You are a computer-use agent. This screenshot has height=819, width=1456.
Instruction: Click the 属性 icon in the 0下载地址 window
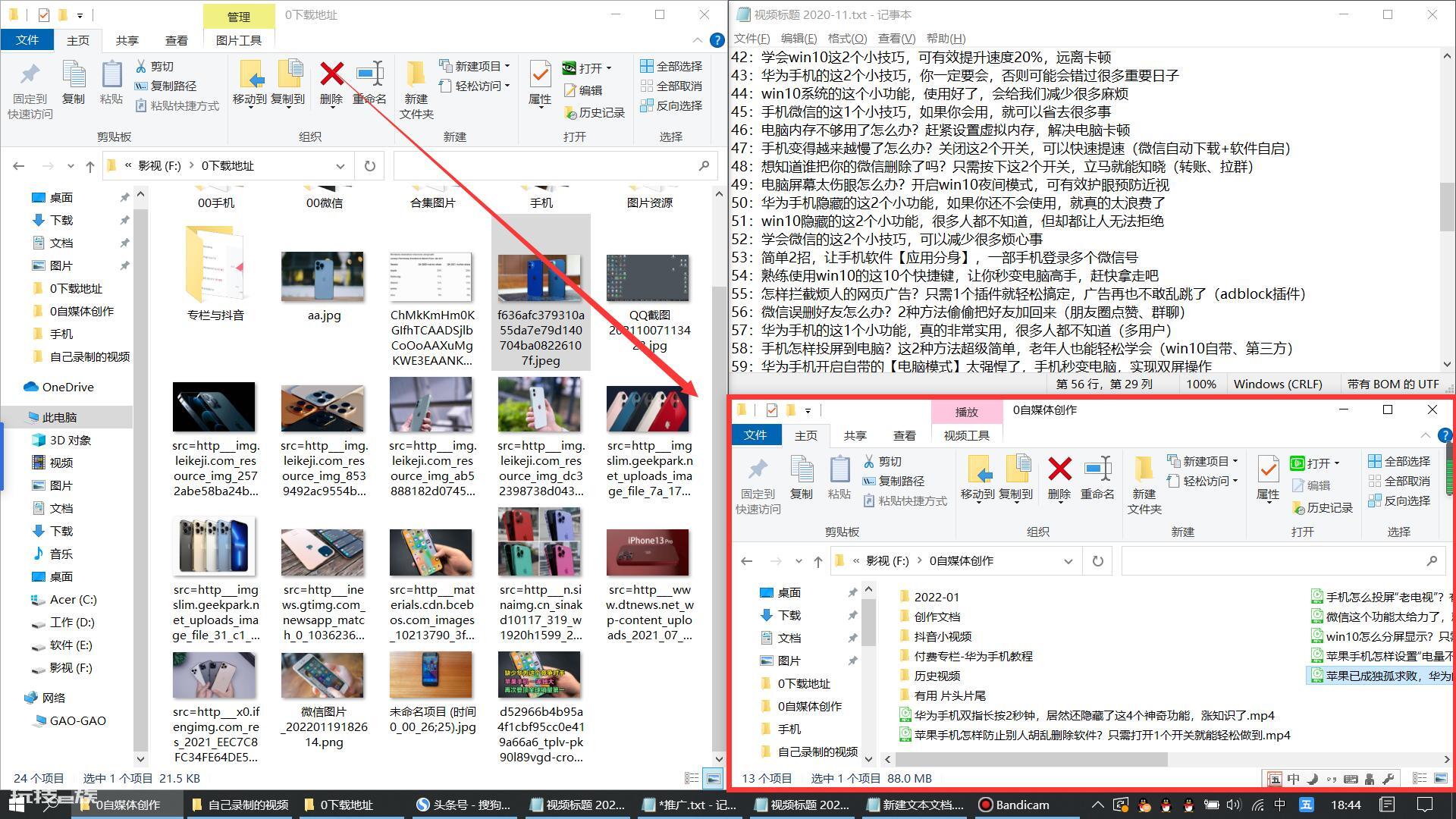[540, 74]
